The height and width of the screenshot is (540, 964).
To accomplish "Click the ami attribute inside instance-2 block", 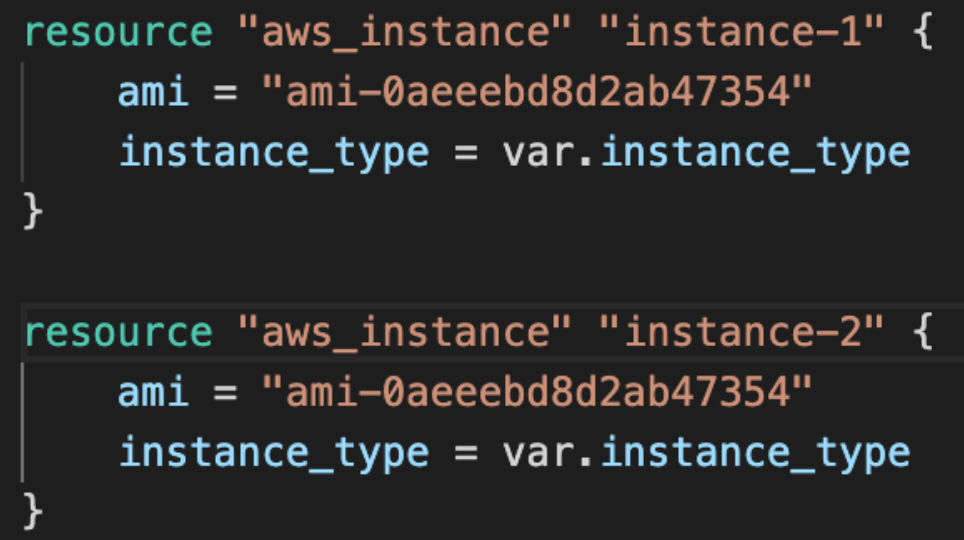I will [153, 392].
